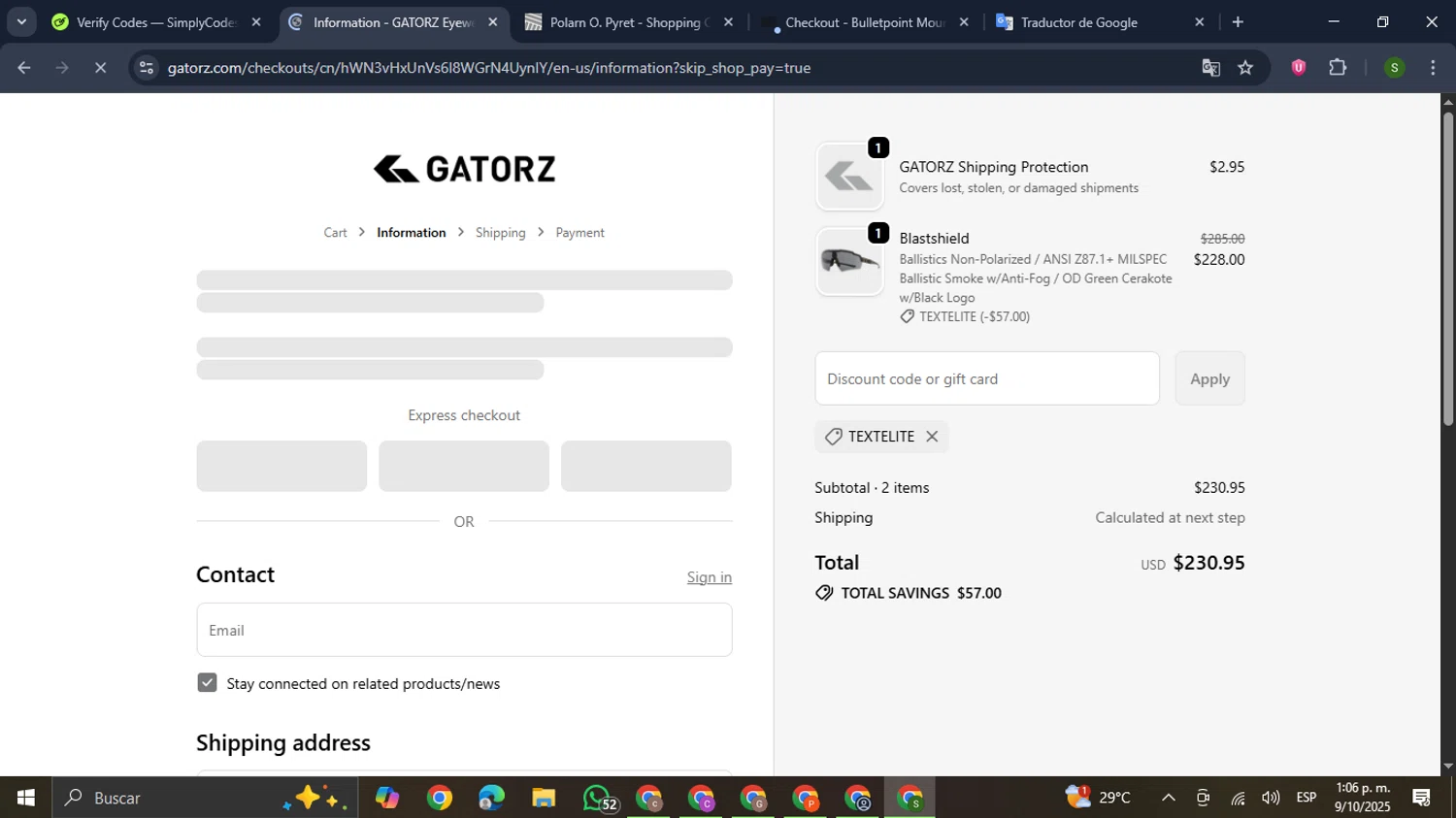1456x818 pixels.
Task: Open WhatsApp from the taskbar
Action: coord(599,798)
